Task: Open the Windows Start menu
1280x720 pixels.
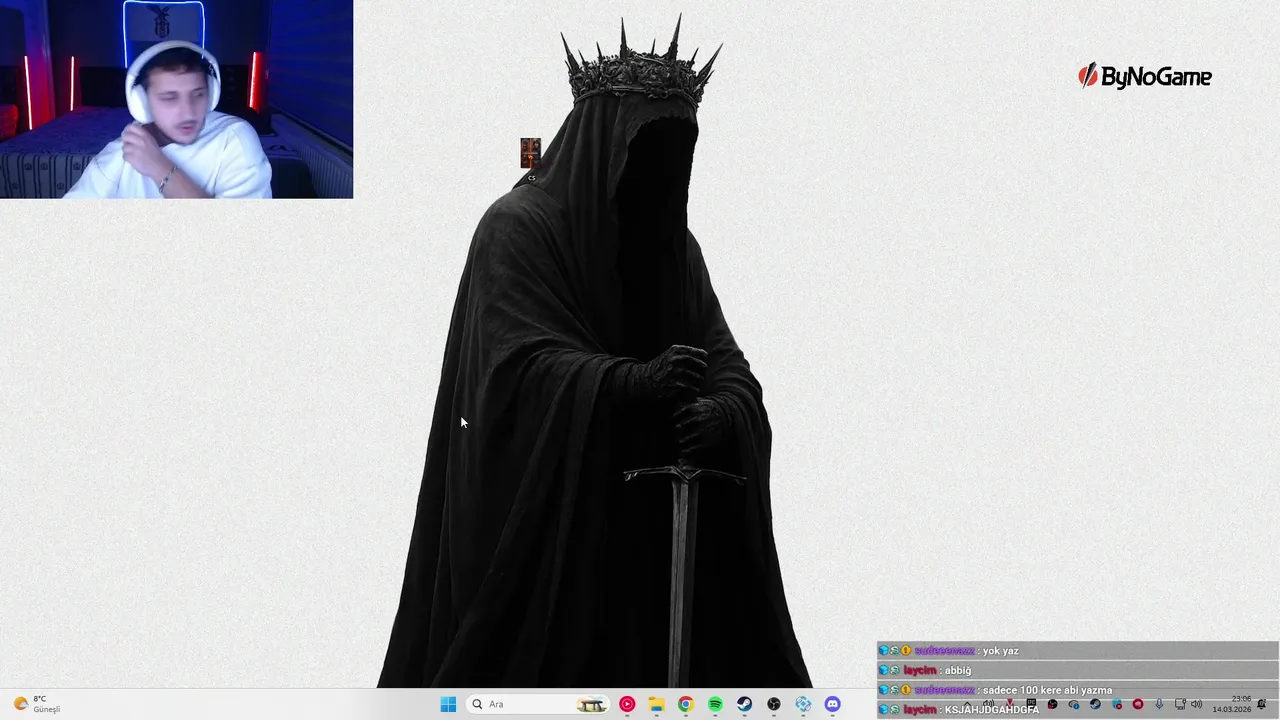Action: coord(448,704)
